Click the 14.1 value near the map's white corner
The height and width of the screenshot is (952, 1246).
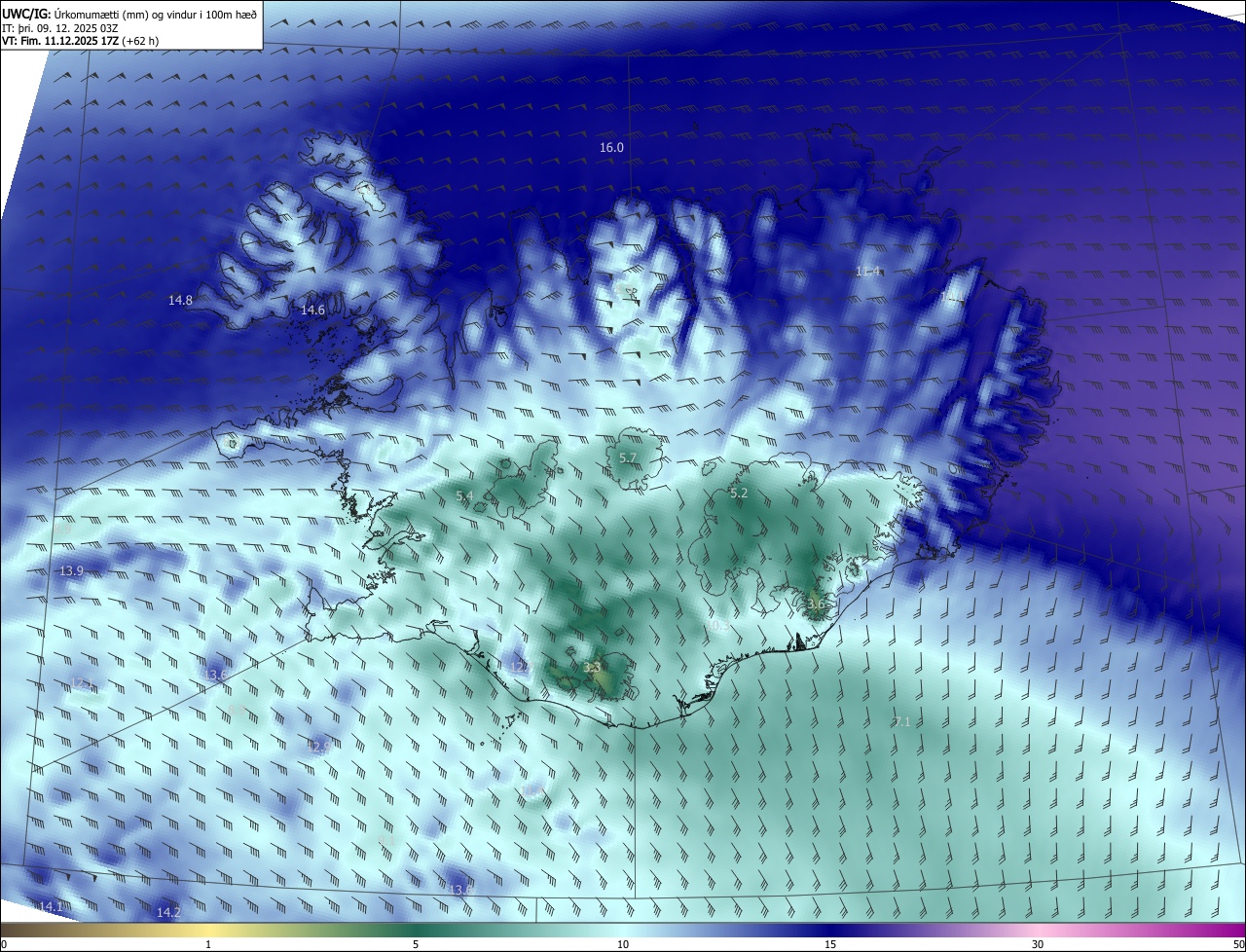(50, 906)
